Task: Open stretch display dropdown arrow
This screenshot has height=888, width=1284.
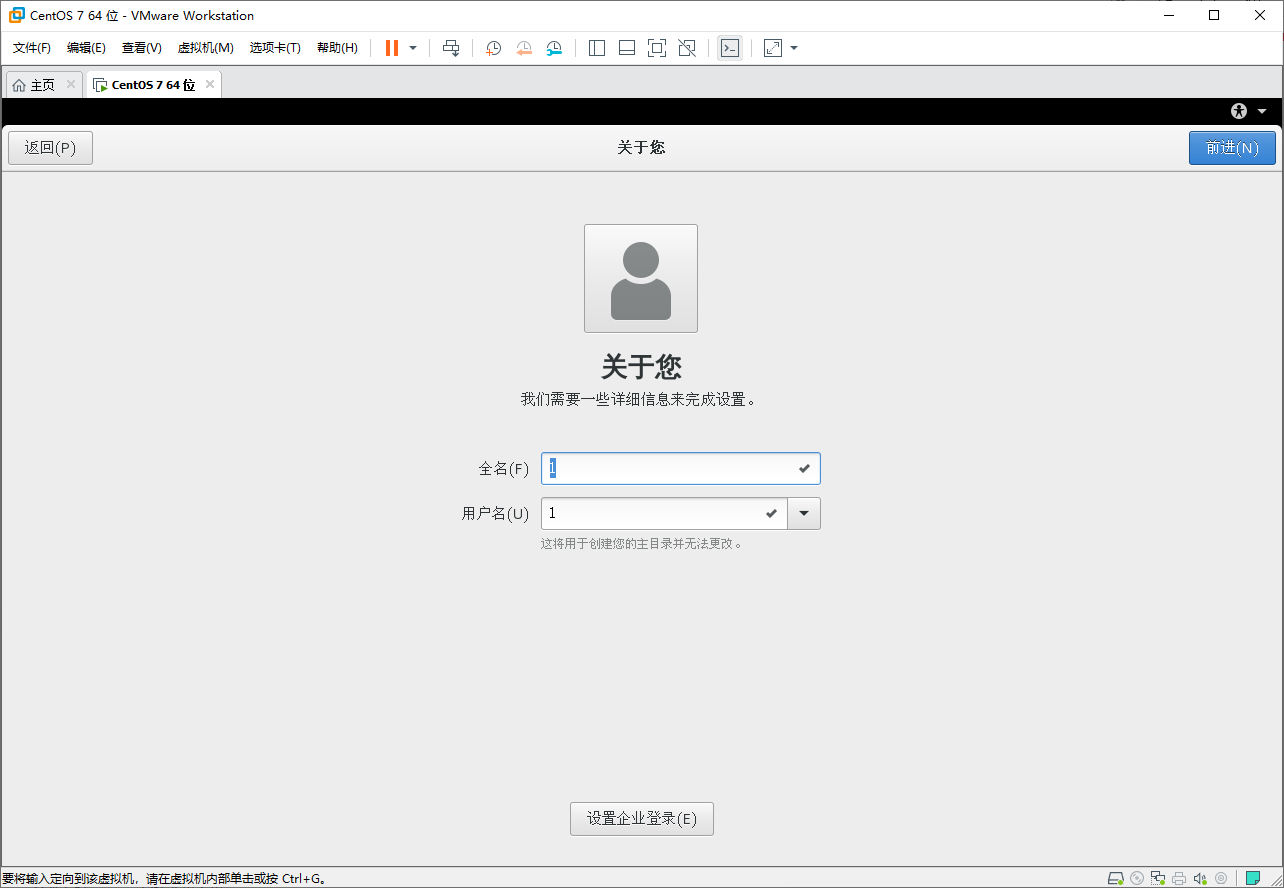Action: [x=794, y=48]
